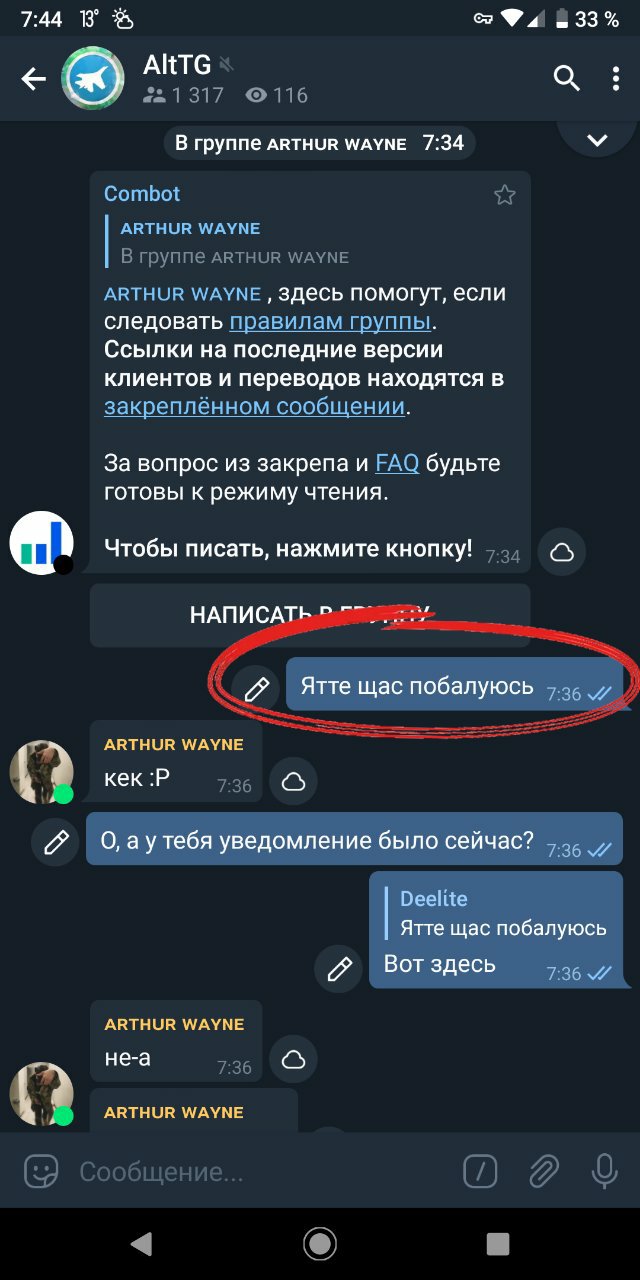Image resolution: width=640 pixels, height=1280 pixels.
Task: Star the Combot message
Action: [x=505, y=195]
